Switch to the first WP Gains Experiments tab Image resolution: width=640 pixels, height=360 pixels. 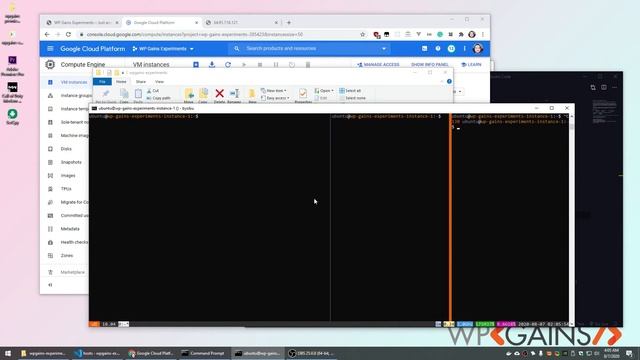point(82,22)
